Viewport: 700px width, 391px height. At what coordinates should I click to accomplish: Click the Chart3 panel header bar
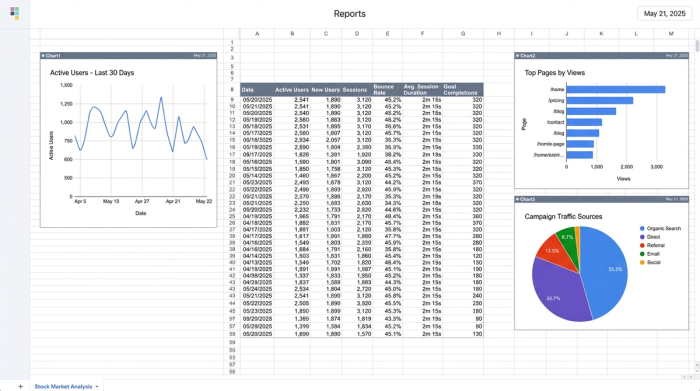pos(601,199)
